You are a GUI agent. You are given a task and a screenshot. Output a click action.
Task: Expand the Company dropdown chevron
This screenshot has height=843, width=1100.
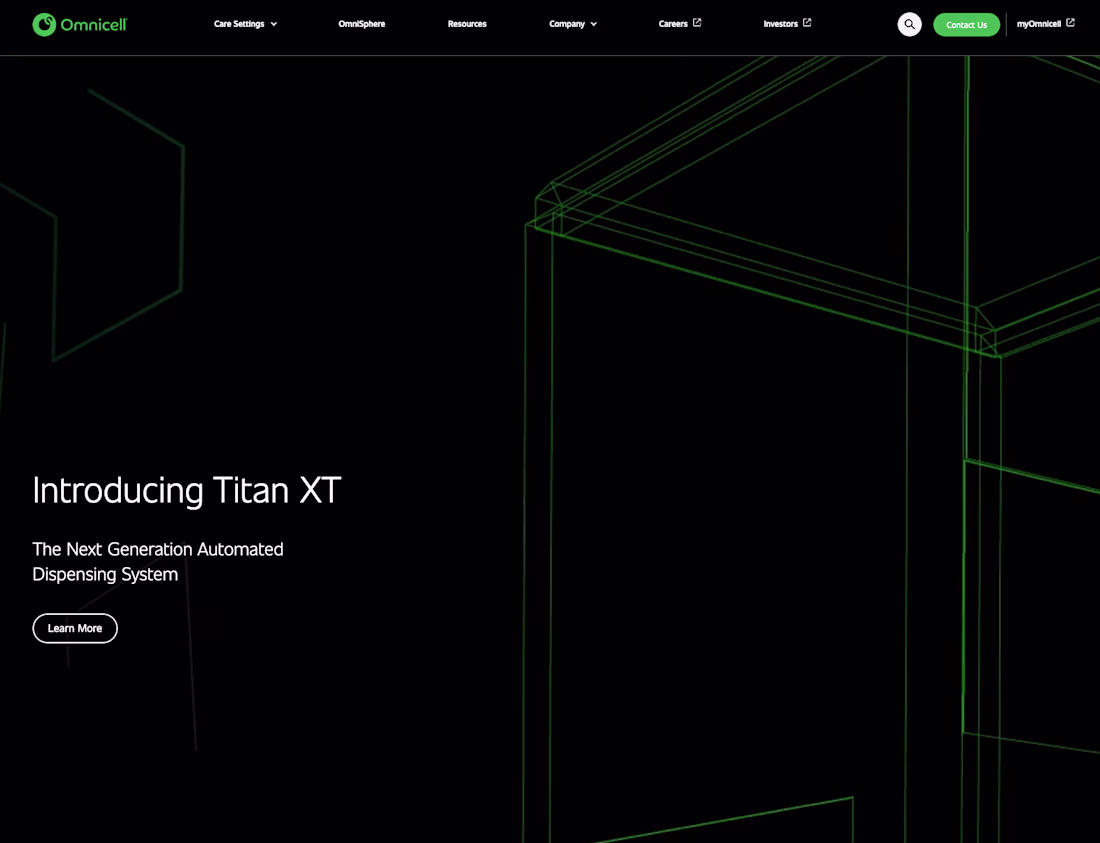(593, 24)
